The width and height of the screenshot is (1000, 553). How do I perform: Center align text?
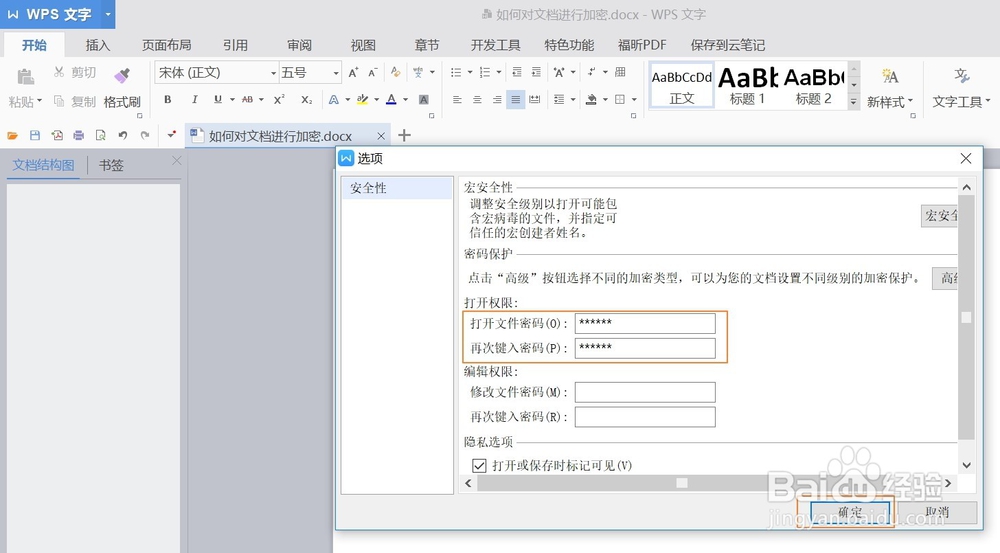point(477,100)
